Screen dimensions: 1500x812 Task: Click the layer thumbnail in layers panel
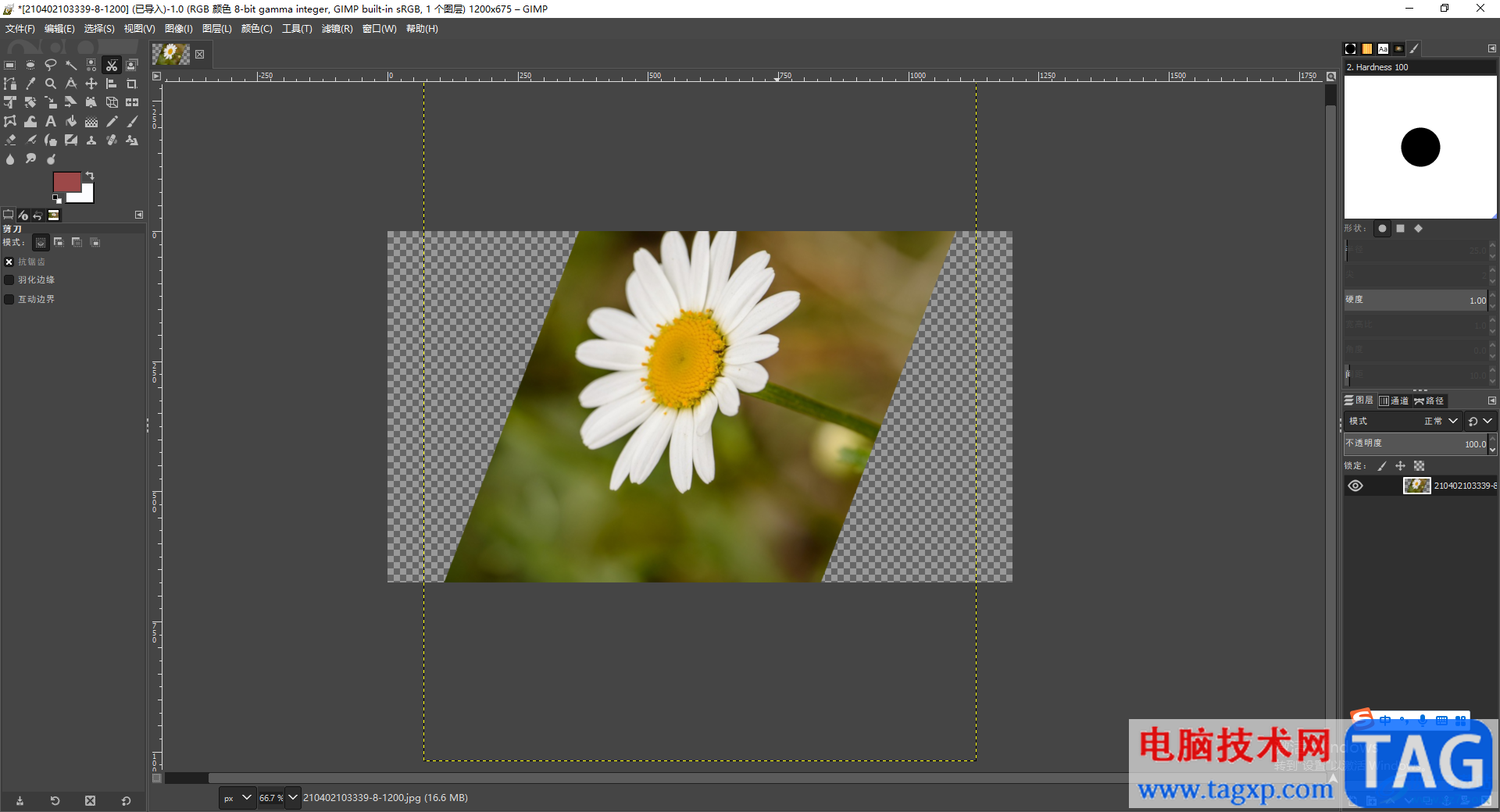coord(1416,486)
